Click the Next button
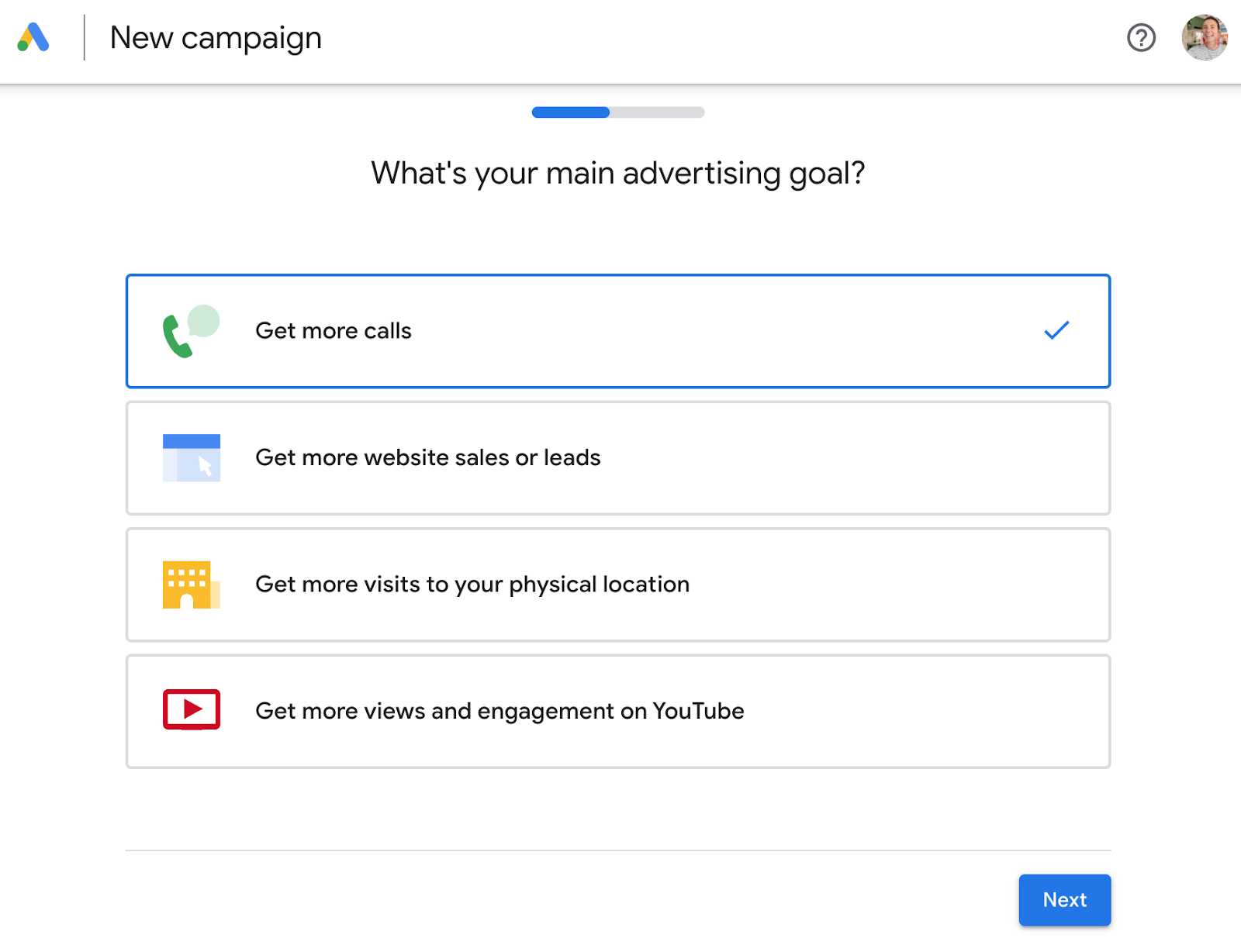1241x952 pixels. click(x=1064, y=899)
